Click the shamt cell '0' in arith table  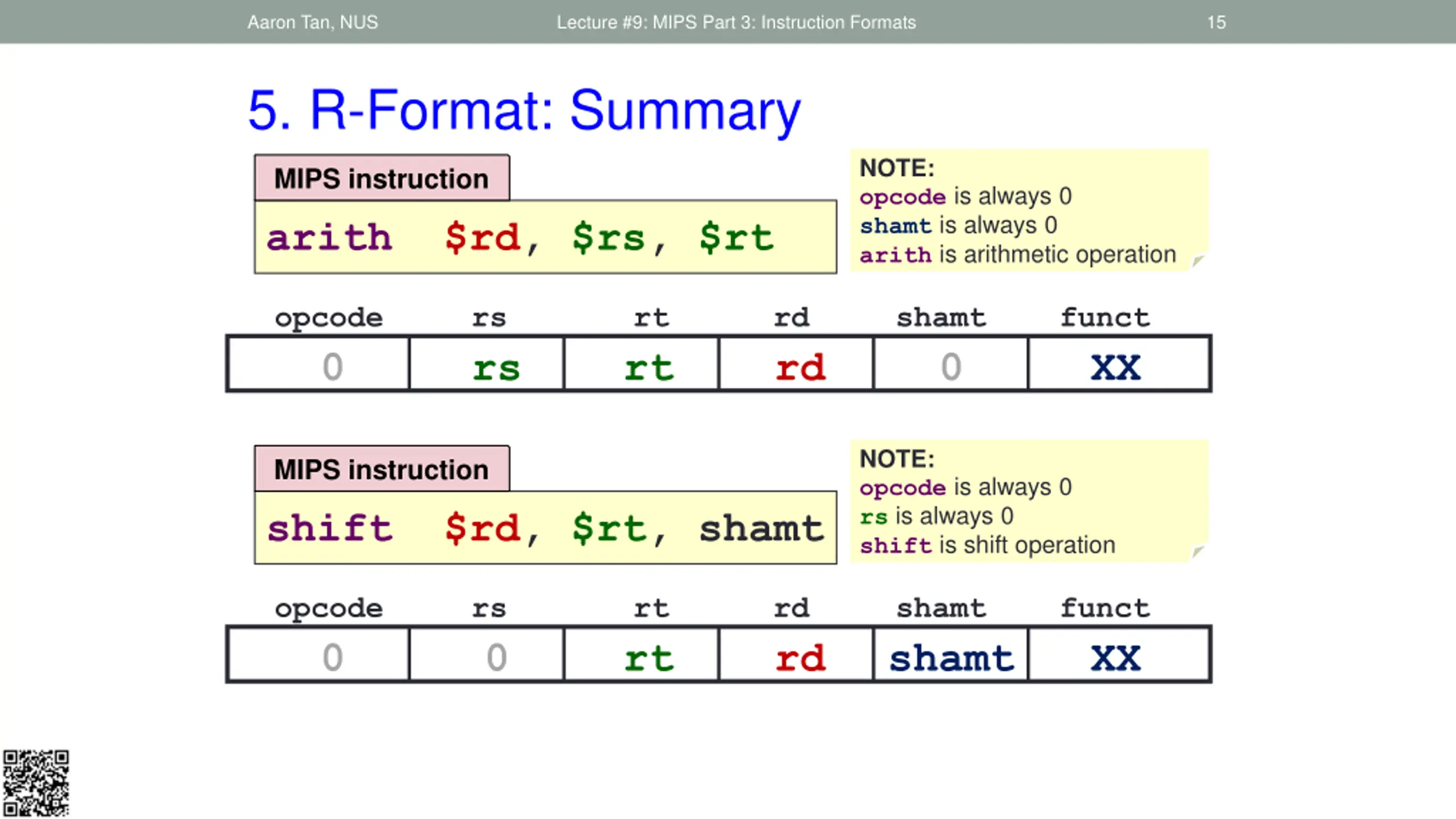click(951, 364)
